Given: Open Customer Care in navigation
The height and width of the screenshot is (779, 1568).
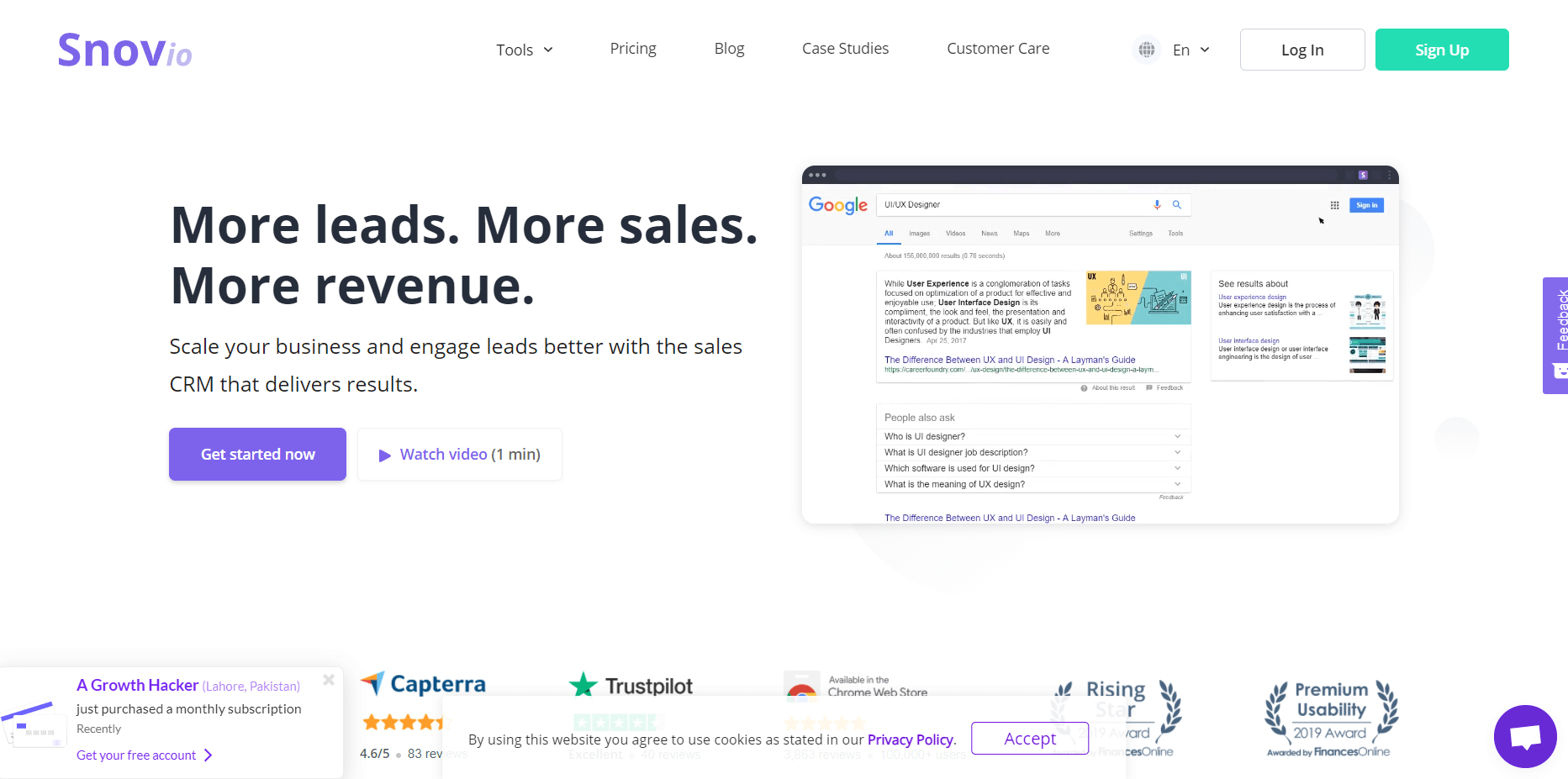Looking at the screenshot, I should pyautogui.click(x=998, y=49).
